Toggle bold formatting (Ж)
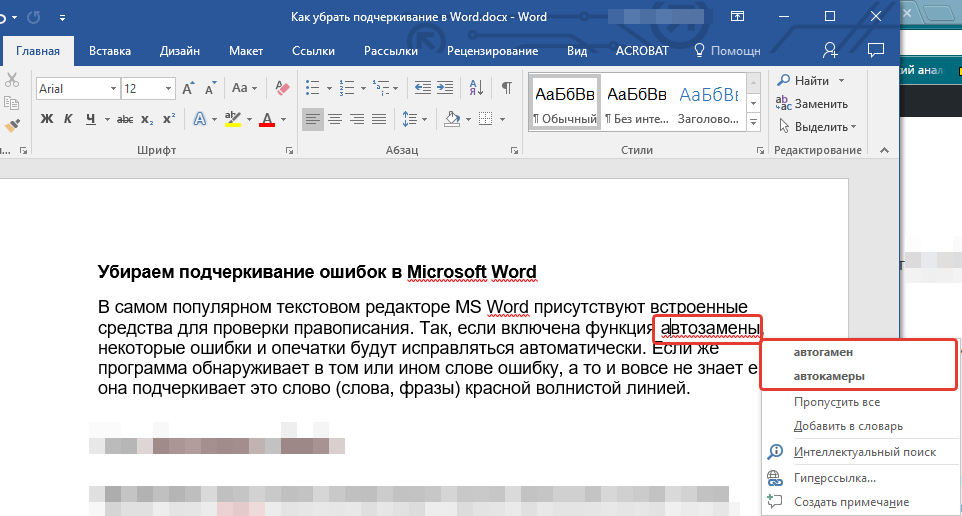The image size is (962, 516). click(47, 119)
